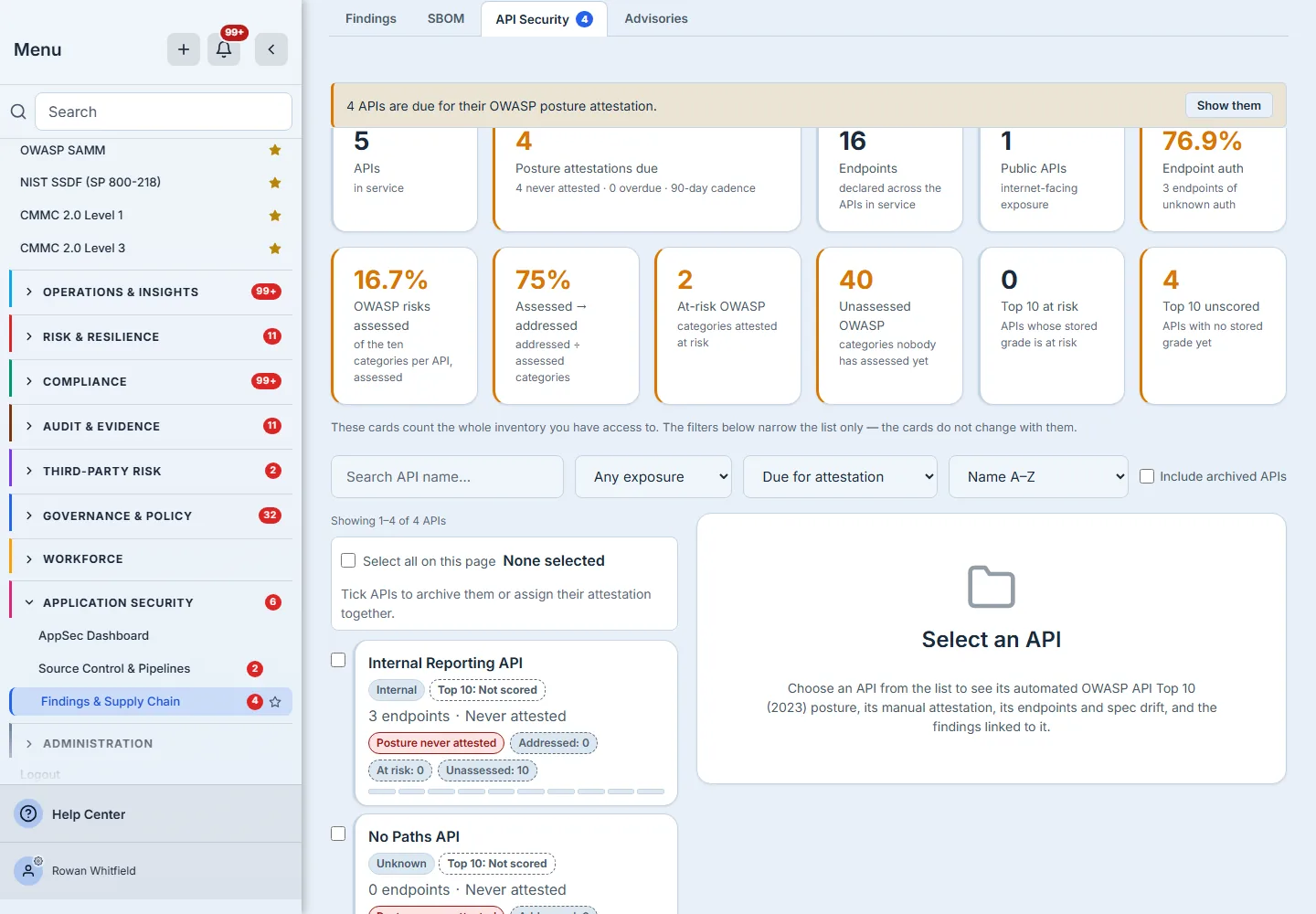This screenshot has width=1316, height=914.
Task: Click the search magnifier icon
Action: [x=18, y=112]
